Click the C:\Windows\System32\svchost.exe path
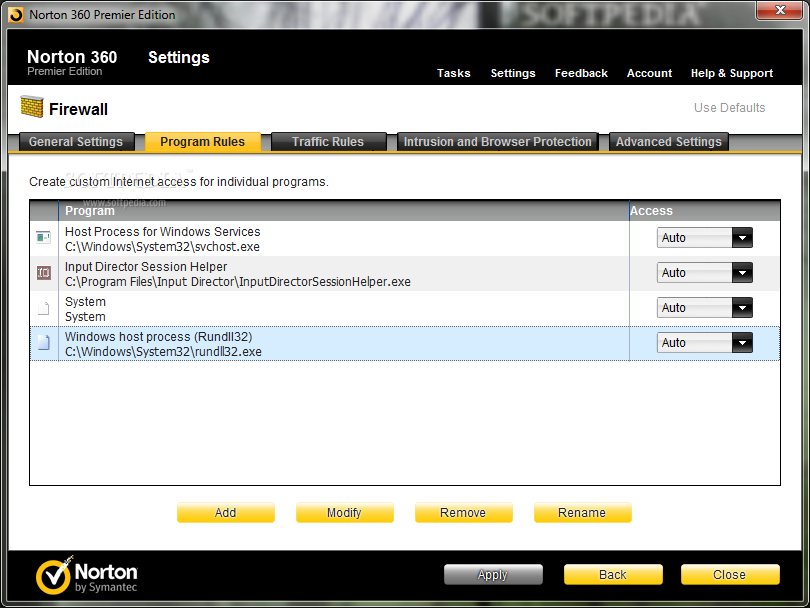The height and width of the screenshot is (608, 810). [x=162, y=247]
